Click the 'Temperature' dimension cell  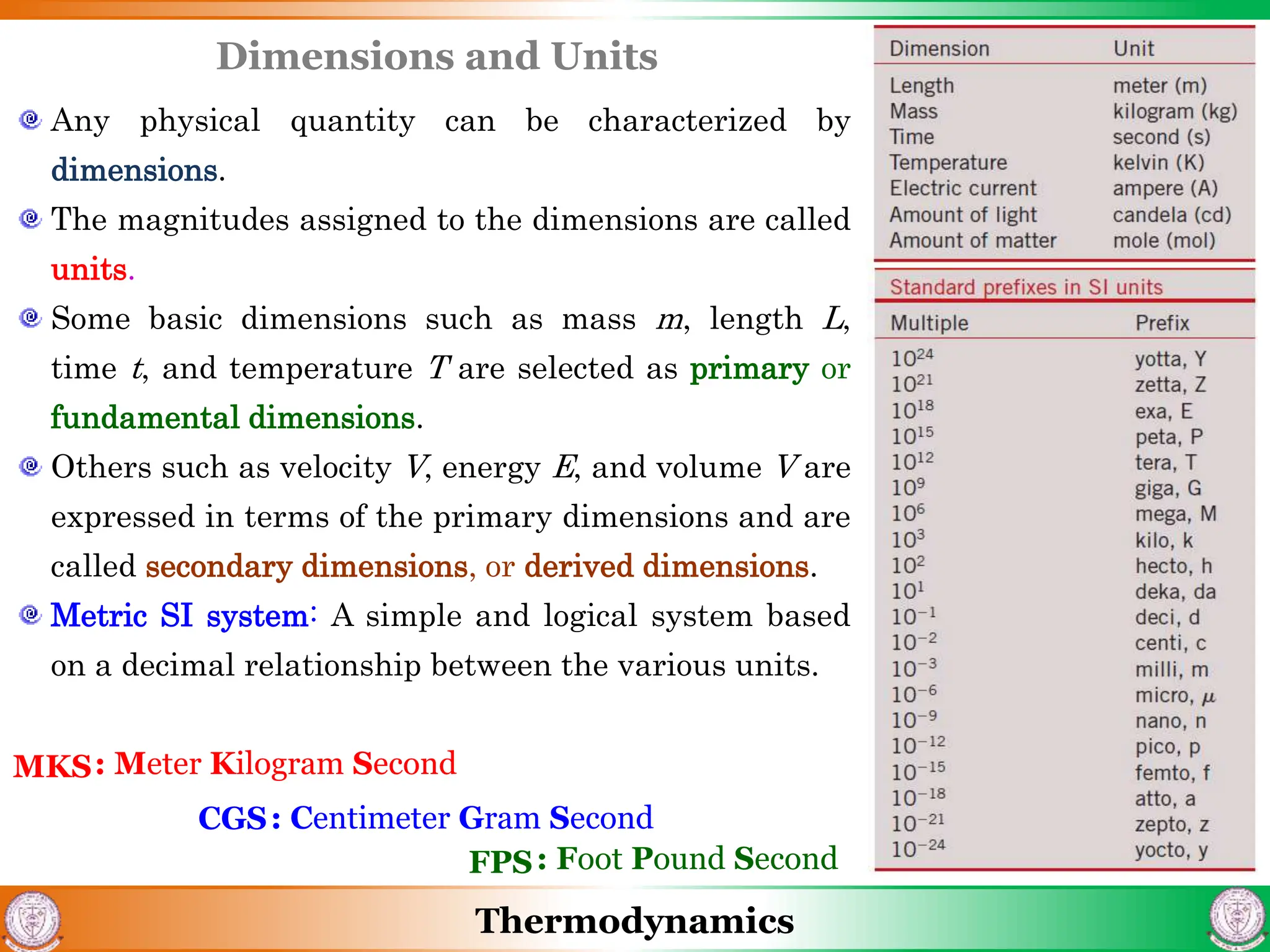(x=948, y=163)
